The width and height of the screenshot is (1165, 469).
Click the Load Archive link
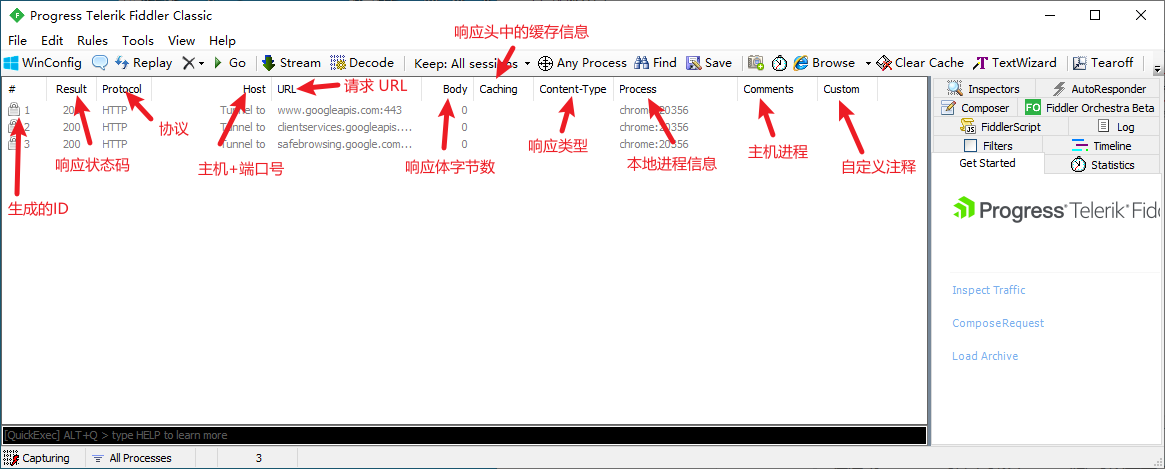point(985,356)
